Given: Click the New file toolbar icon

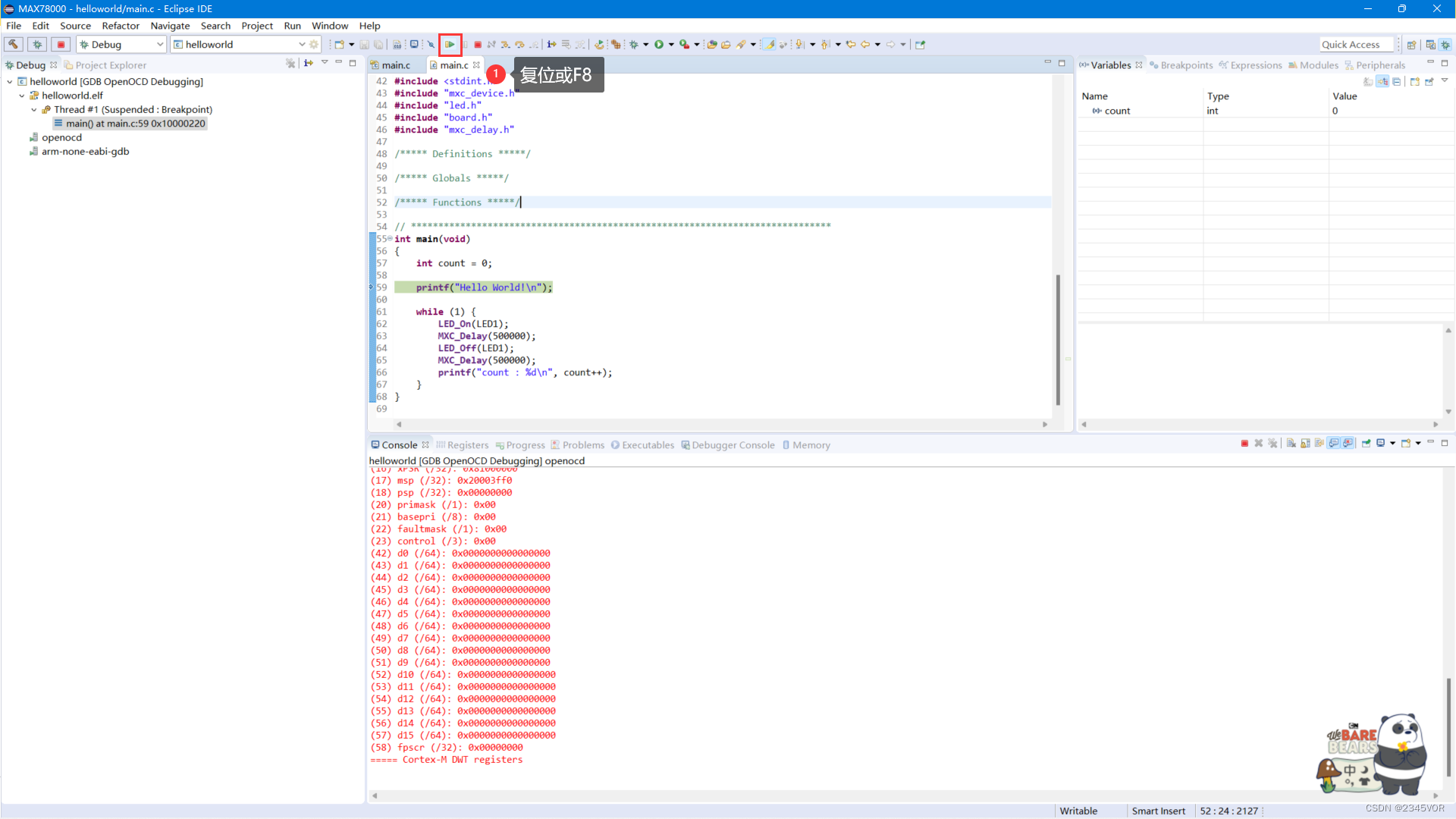Looking at the screenshot, I should tap(339, 45).
